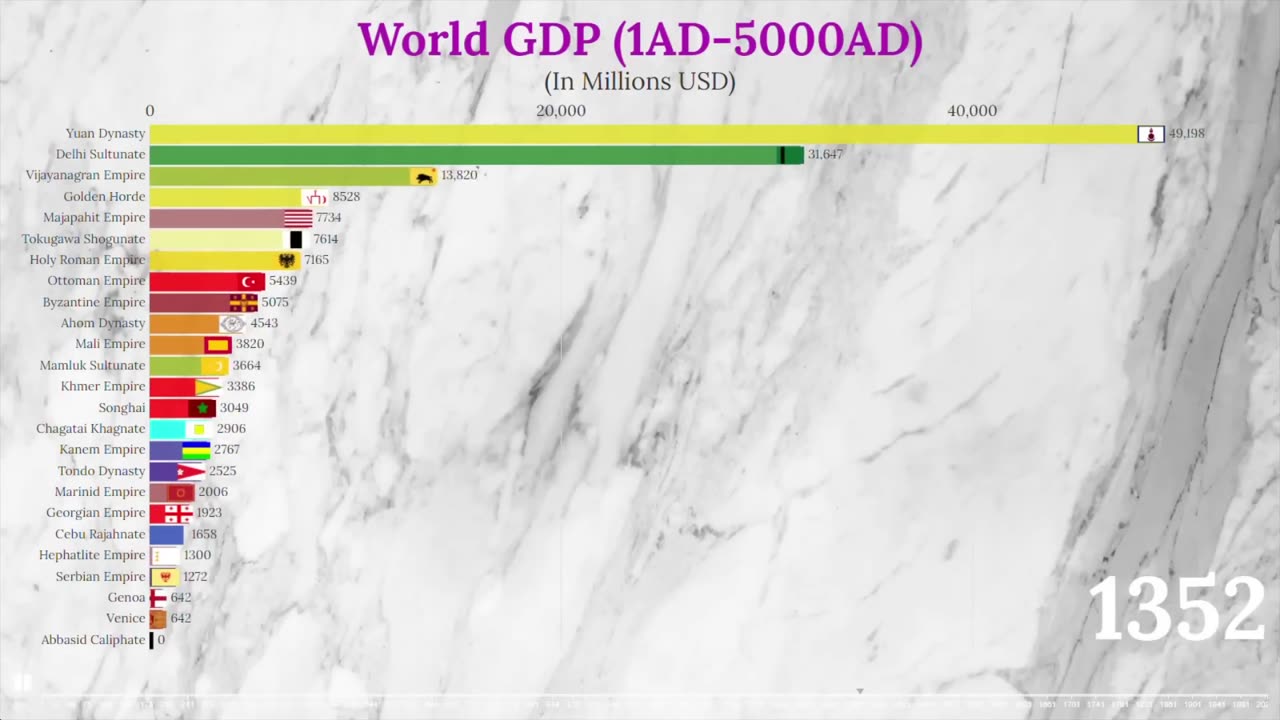Click the Tokugawa Shogunate flag icon

click(296, 239)
